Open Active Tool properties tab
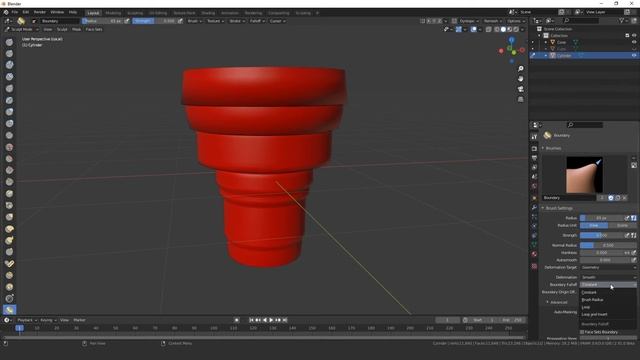The image size is (640, 360). pos(534,137)
